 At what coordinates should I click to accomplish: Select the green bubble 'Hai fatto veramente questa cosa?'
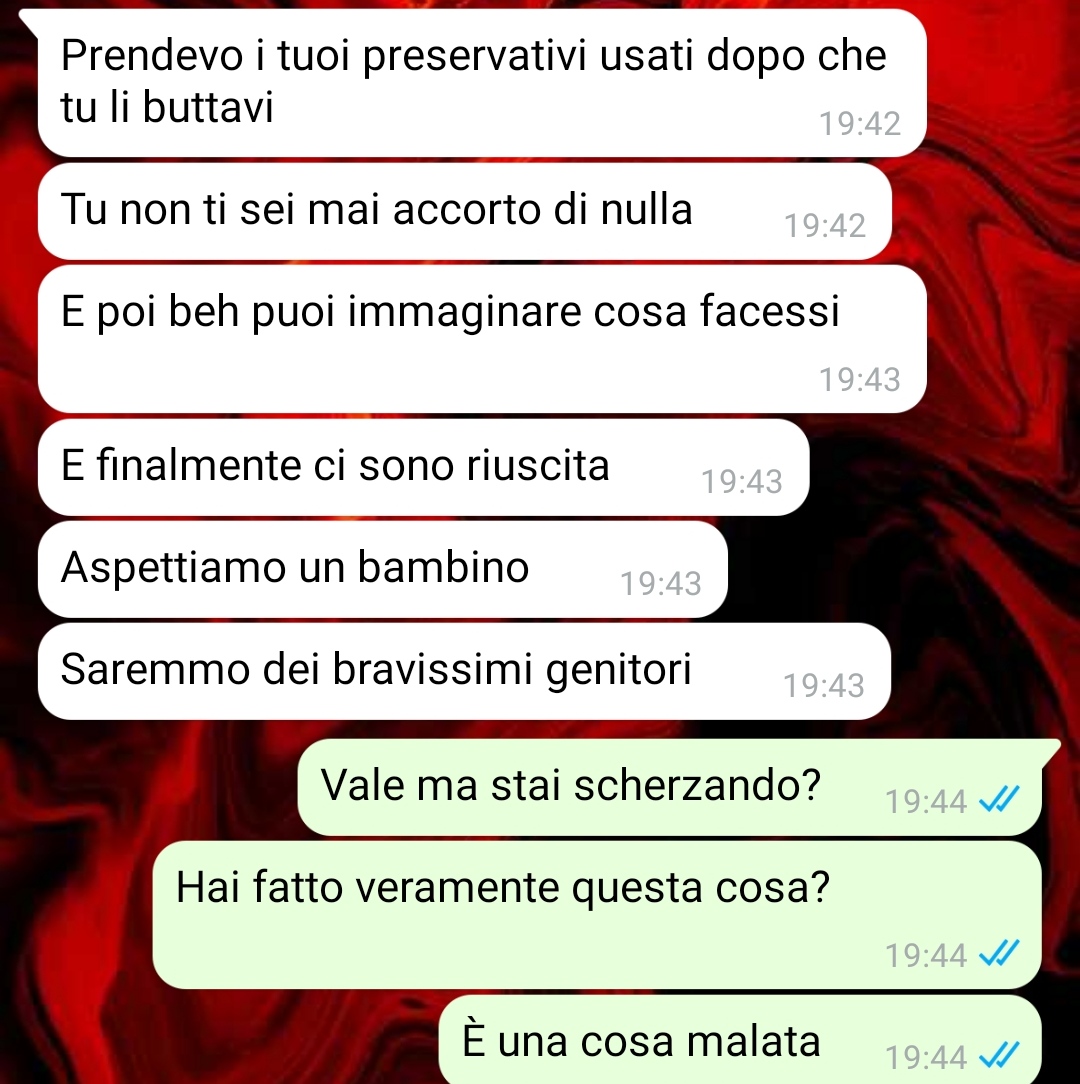point(597,915)
